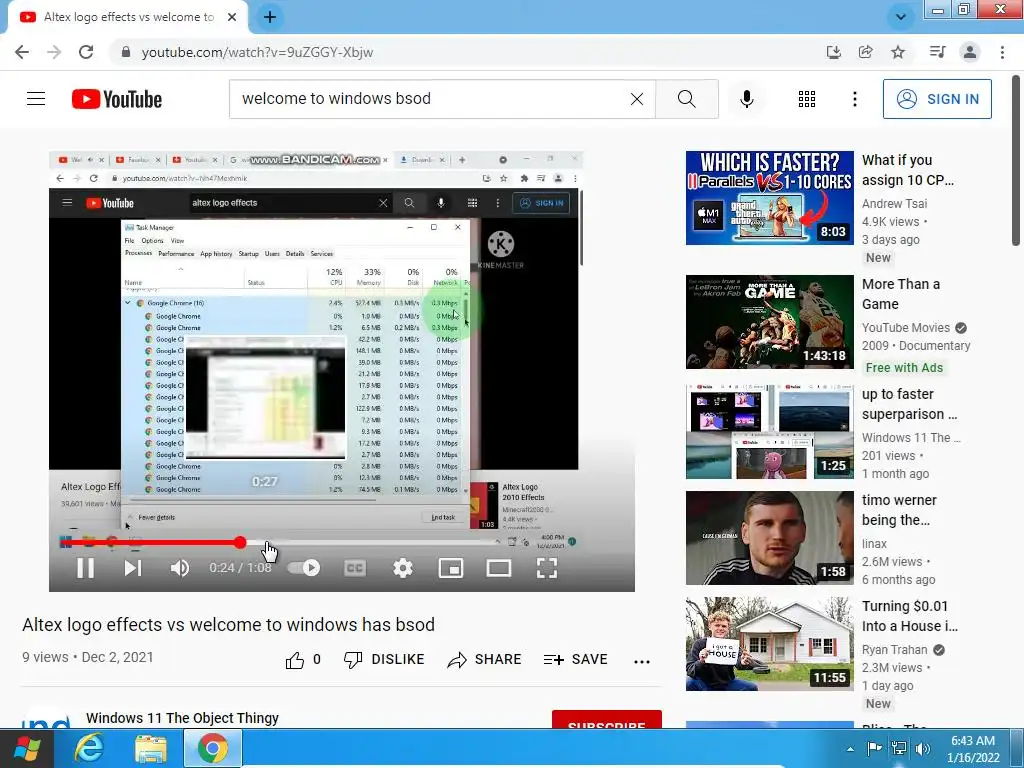This screenshot has height=768, width=1024.
Task: Click the page vertical scrollbar
Action: [1017, 160]
